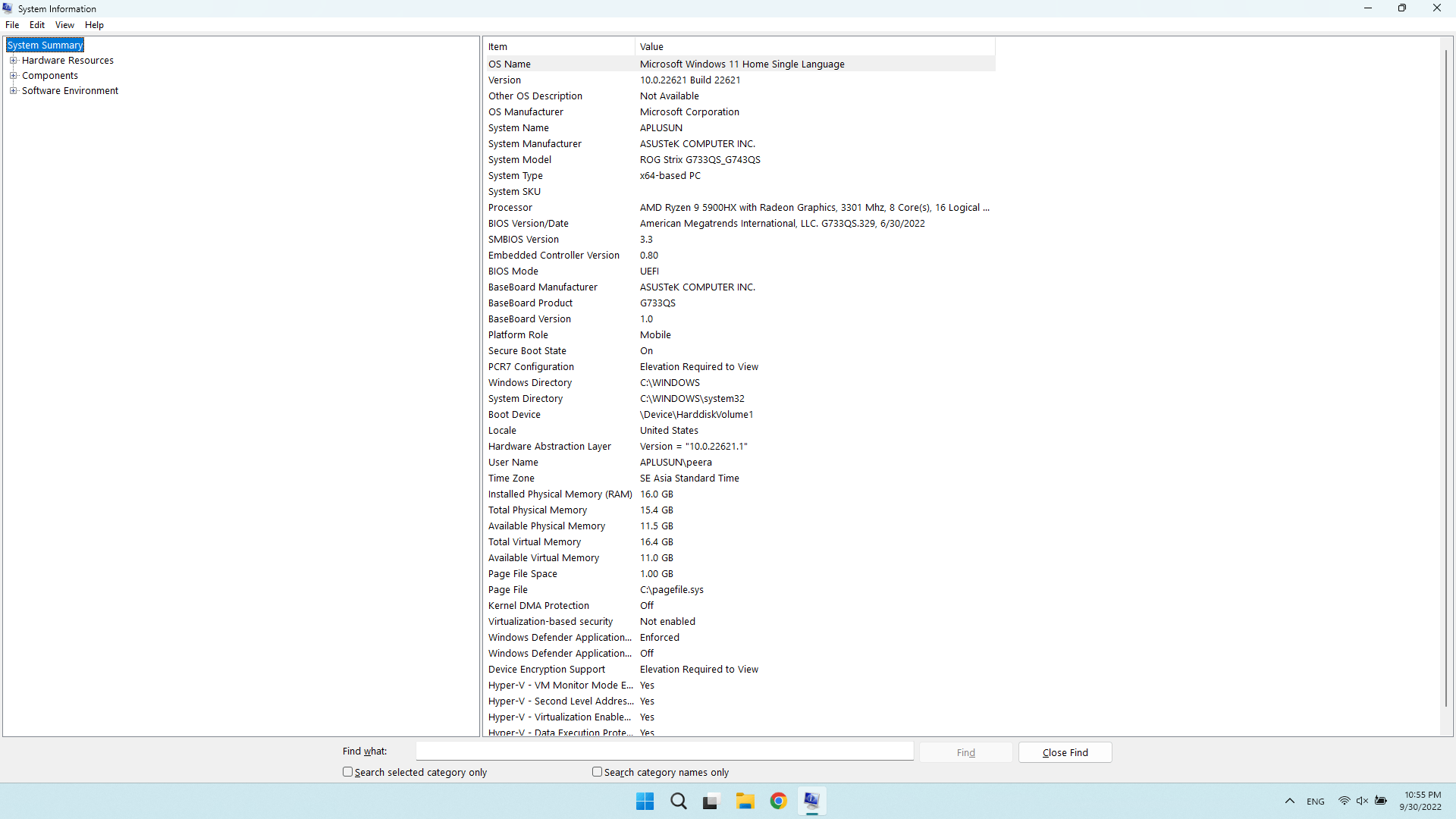1456x819 pixels.
Task: Select the Platform Role row
Action: coord(740,335)
